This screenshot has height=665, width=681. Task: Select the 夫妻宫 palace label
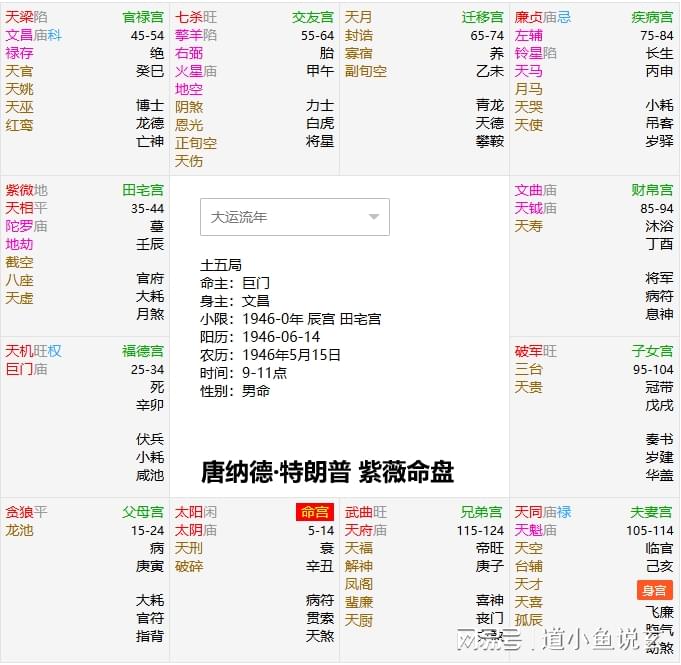click(x=652, y=512)
